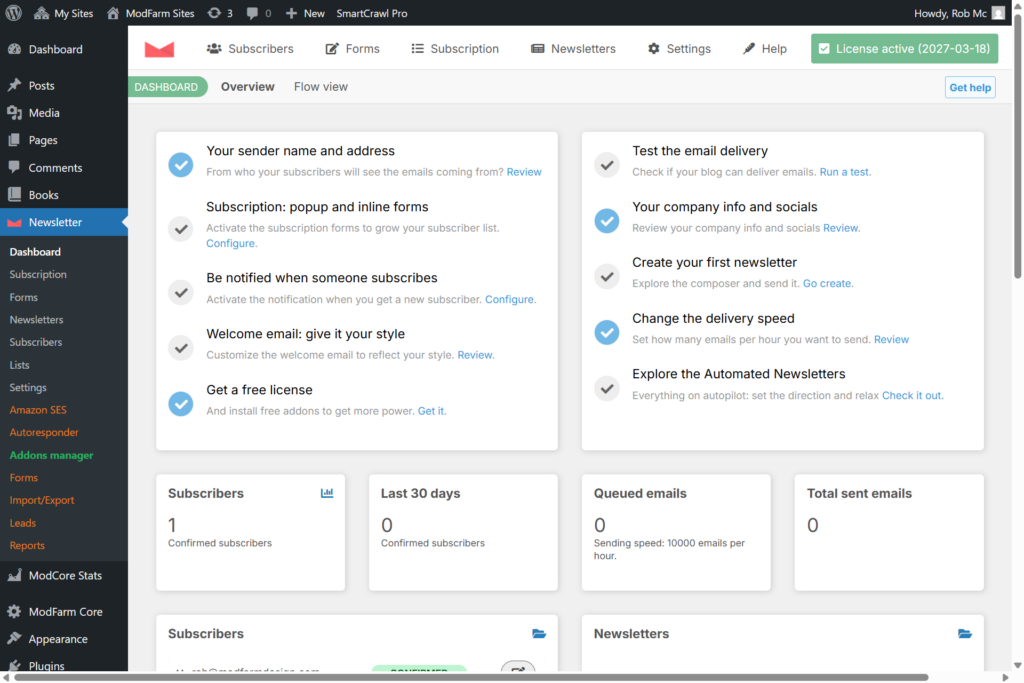
Task: Click the Newsletter envelope logo icon
Action: (x=159, y=49)
